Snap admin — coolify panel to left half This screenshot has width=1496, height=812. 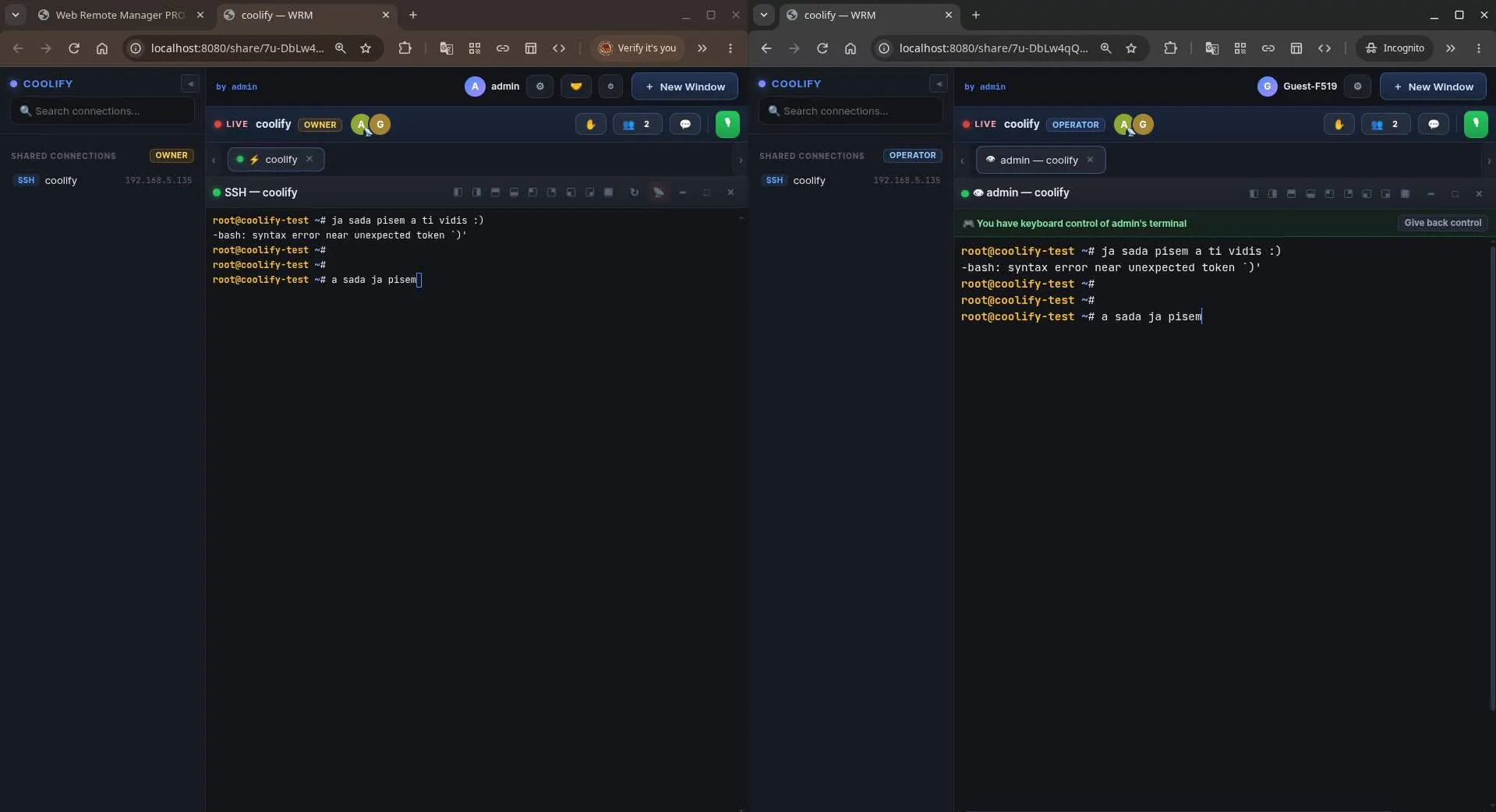pos(1254,193)
